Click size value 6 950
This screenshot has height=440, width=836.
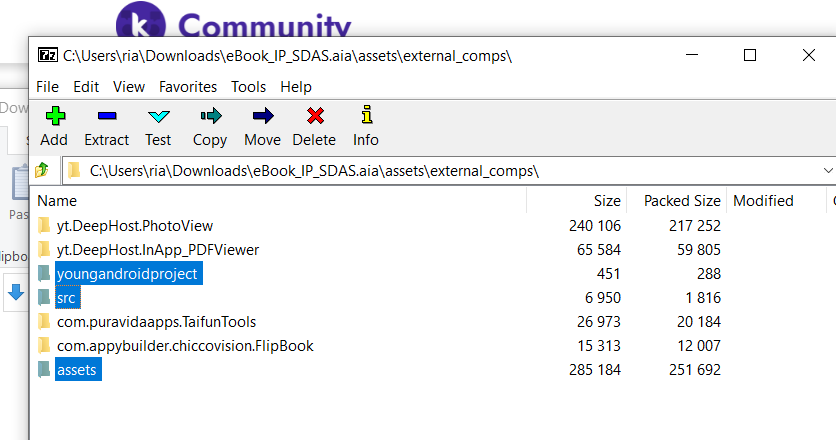pos(602,298)
